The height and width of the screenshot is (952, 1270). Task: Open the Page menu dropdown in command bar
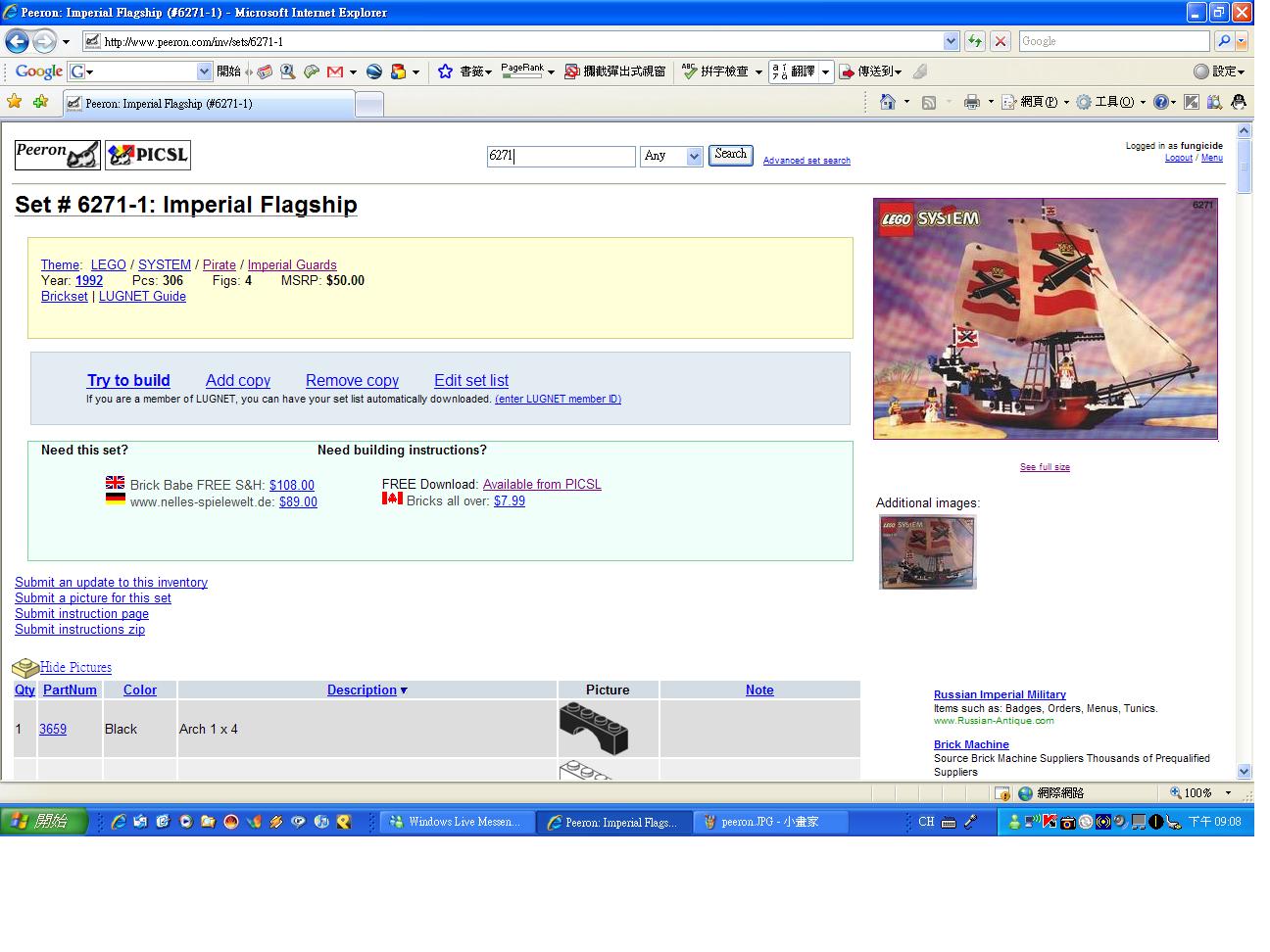[x=1035, y=102]
